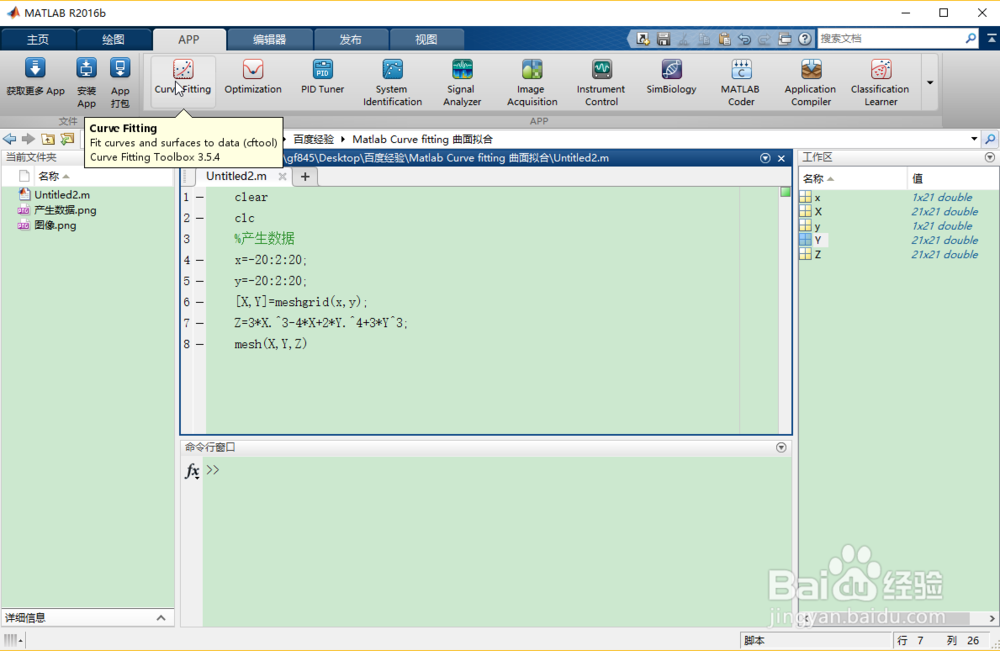Open help via question mark icon

(805, 39)
